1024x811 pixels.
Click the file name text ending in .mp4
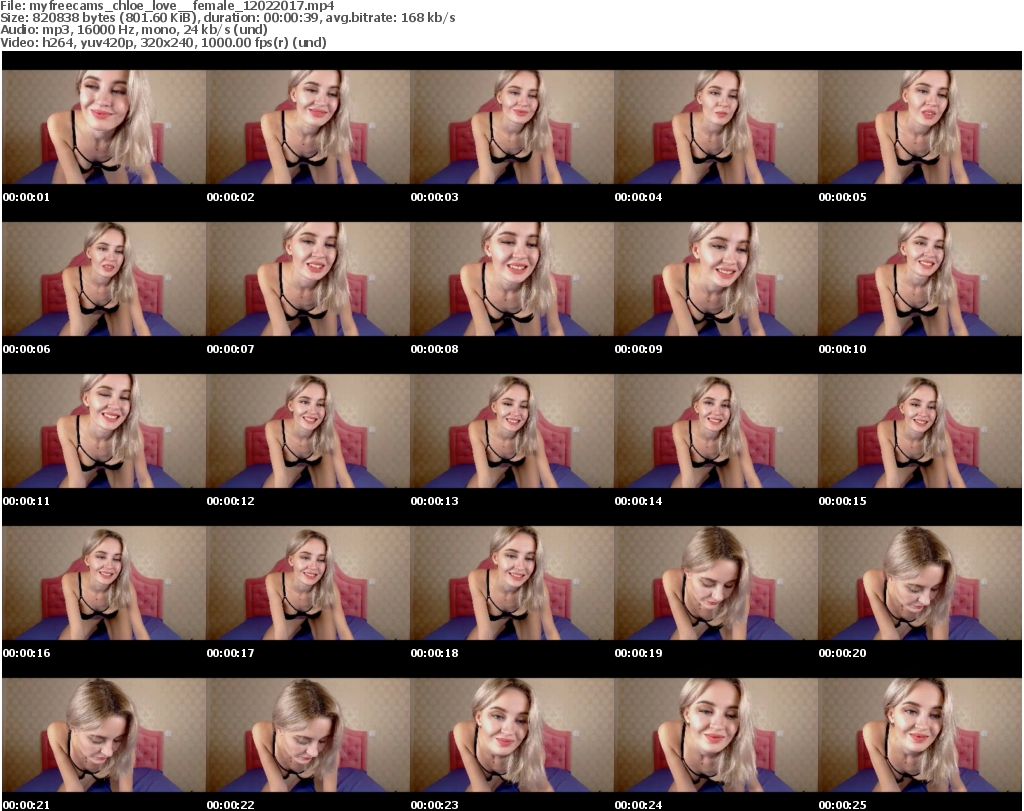coord(181,5)
